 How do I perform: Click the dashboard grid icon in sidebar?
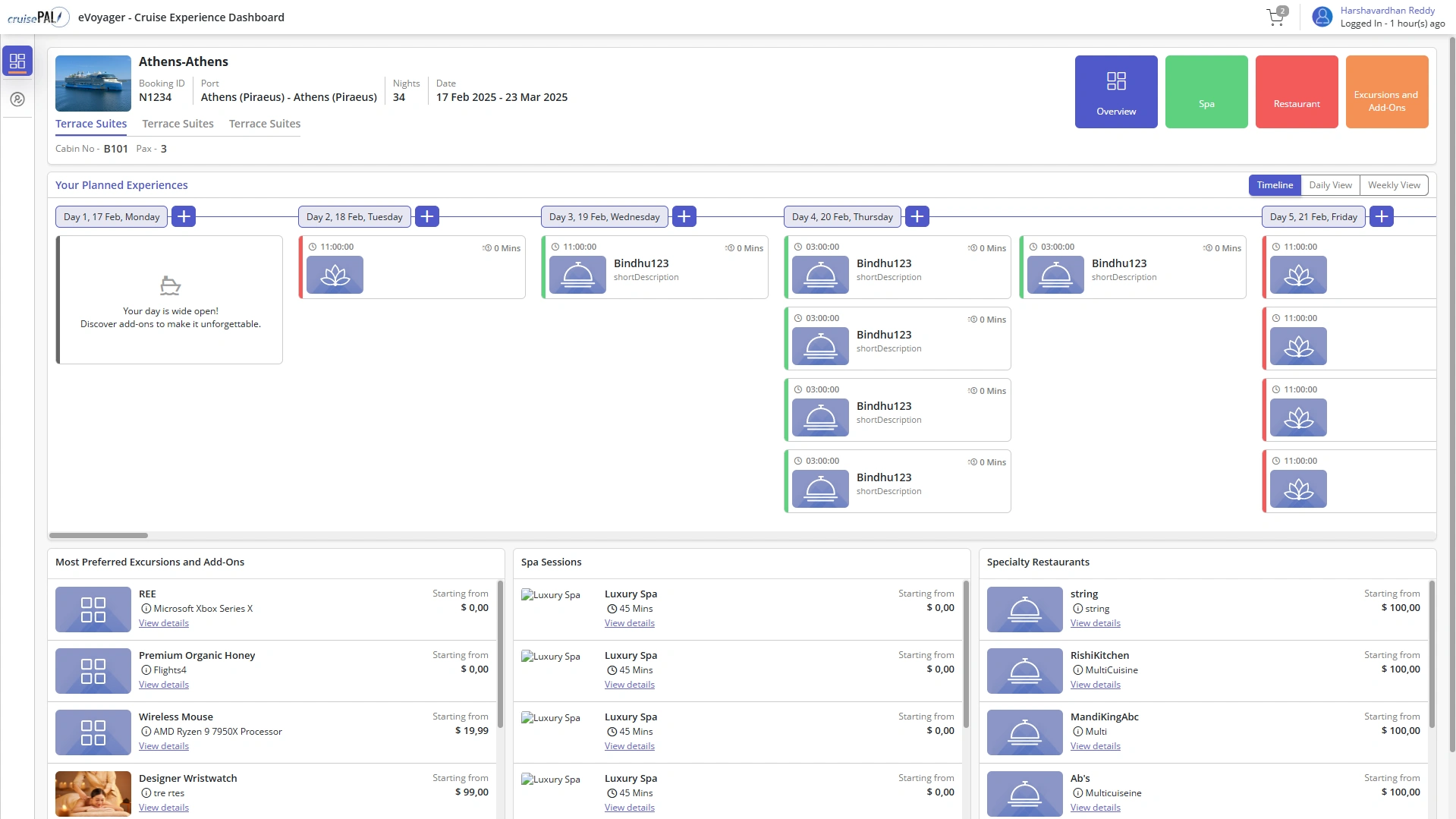(x=17, y=61)
